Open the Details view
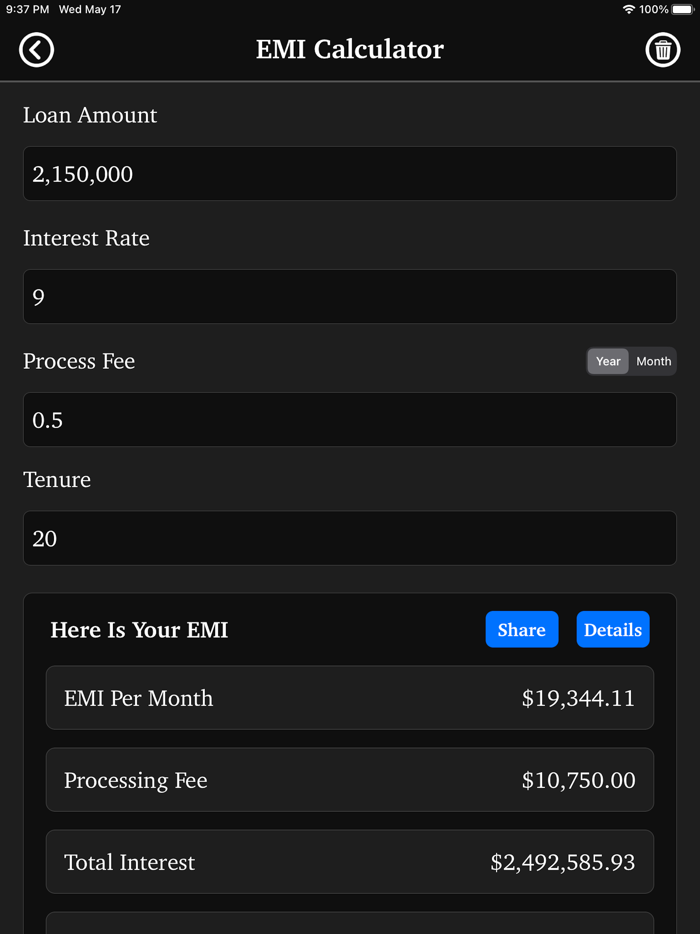 point(613,629)
